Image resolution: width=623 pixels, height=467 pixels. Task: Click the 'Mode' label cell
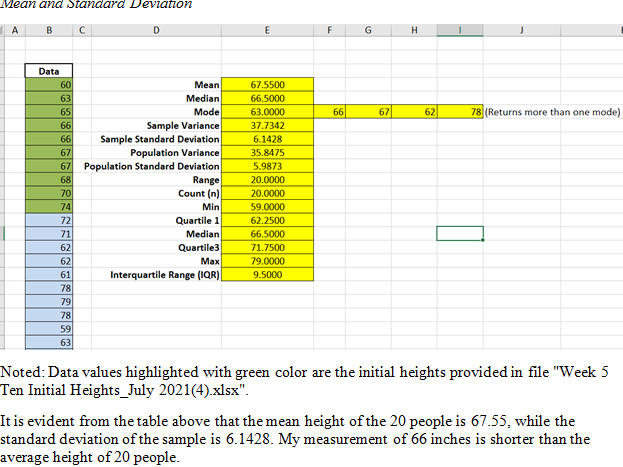point(207,112)
